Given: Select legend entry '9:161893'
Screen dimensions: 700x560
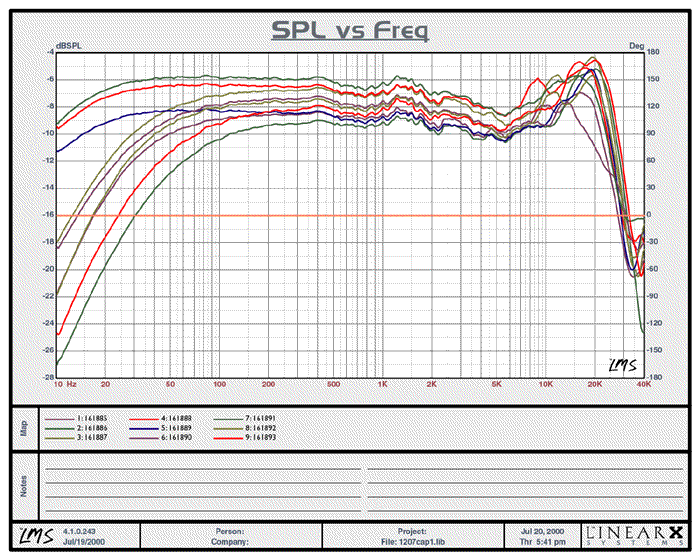Looking at the screenshot, I should point(261,438).
